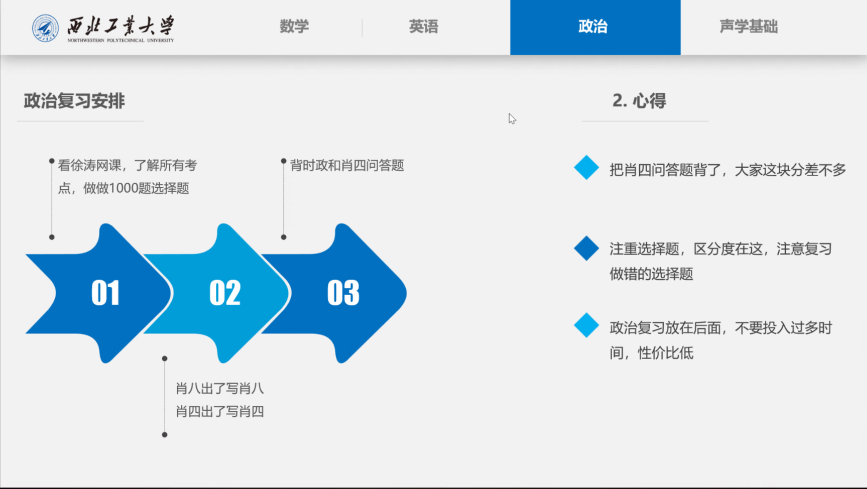The width and height of the screenshot is (867, 489).
Task: Click the 2. 心得 section heading
Action: point(639,100)
